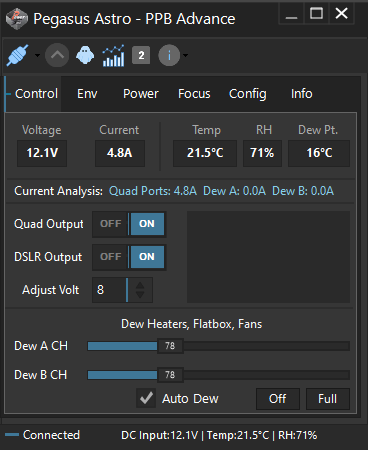The height and width of the screenshot is (450, 368).
Task: Click the Pegasus Astro app logo
Action: 17,19
